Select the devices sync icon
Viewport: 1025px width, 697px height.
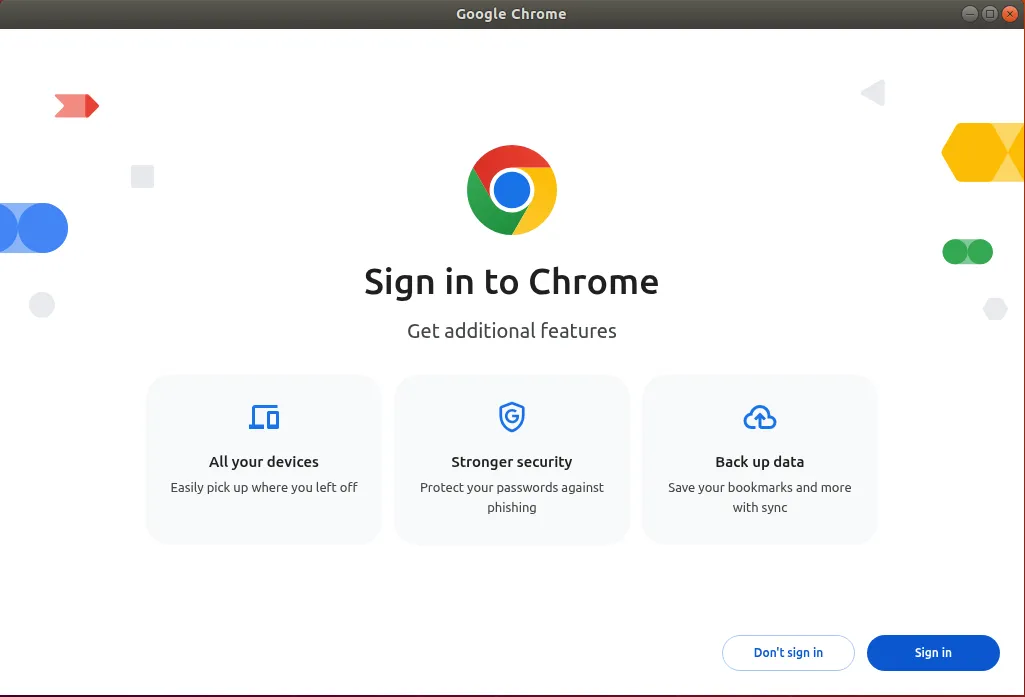point(263,417)
